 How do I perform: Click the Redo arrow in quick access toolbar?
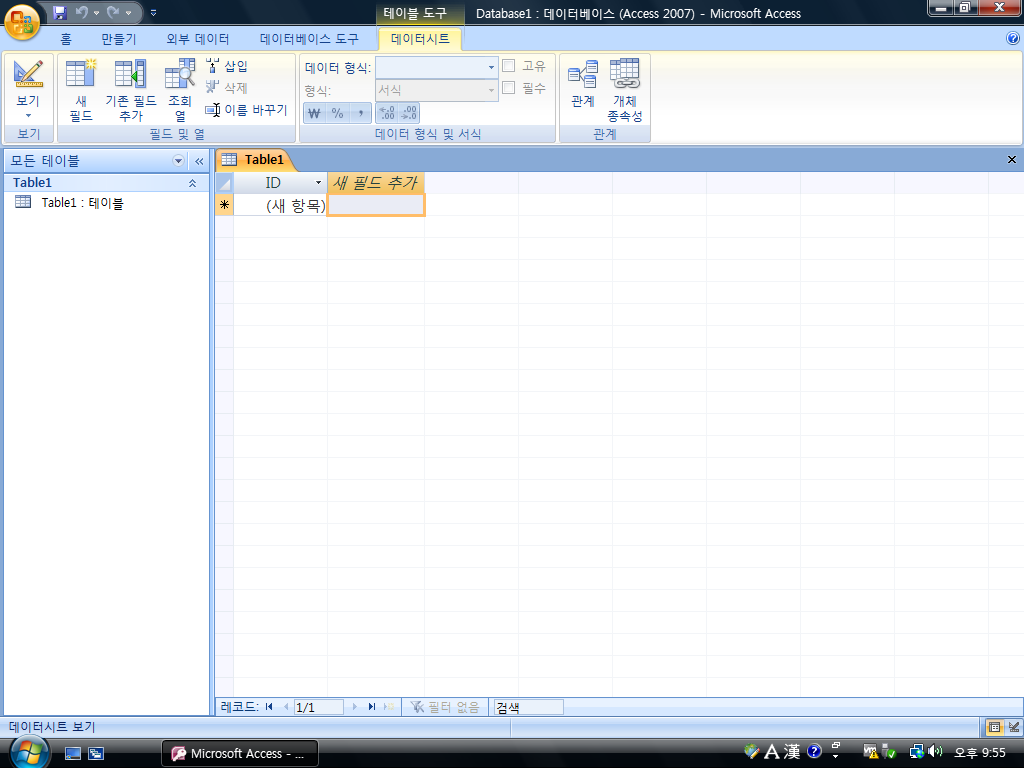point(114,12)
